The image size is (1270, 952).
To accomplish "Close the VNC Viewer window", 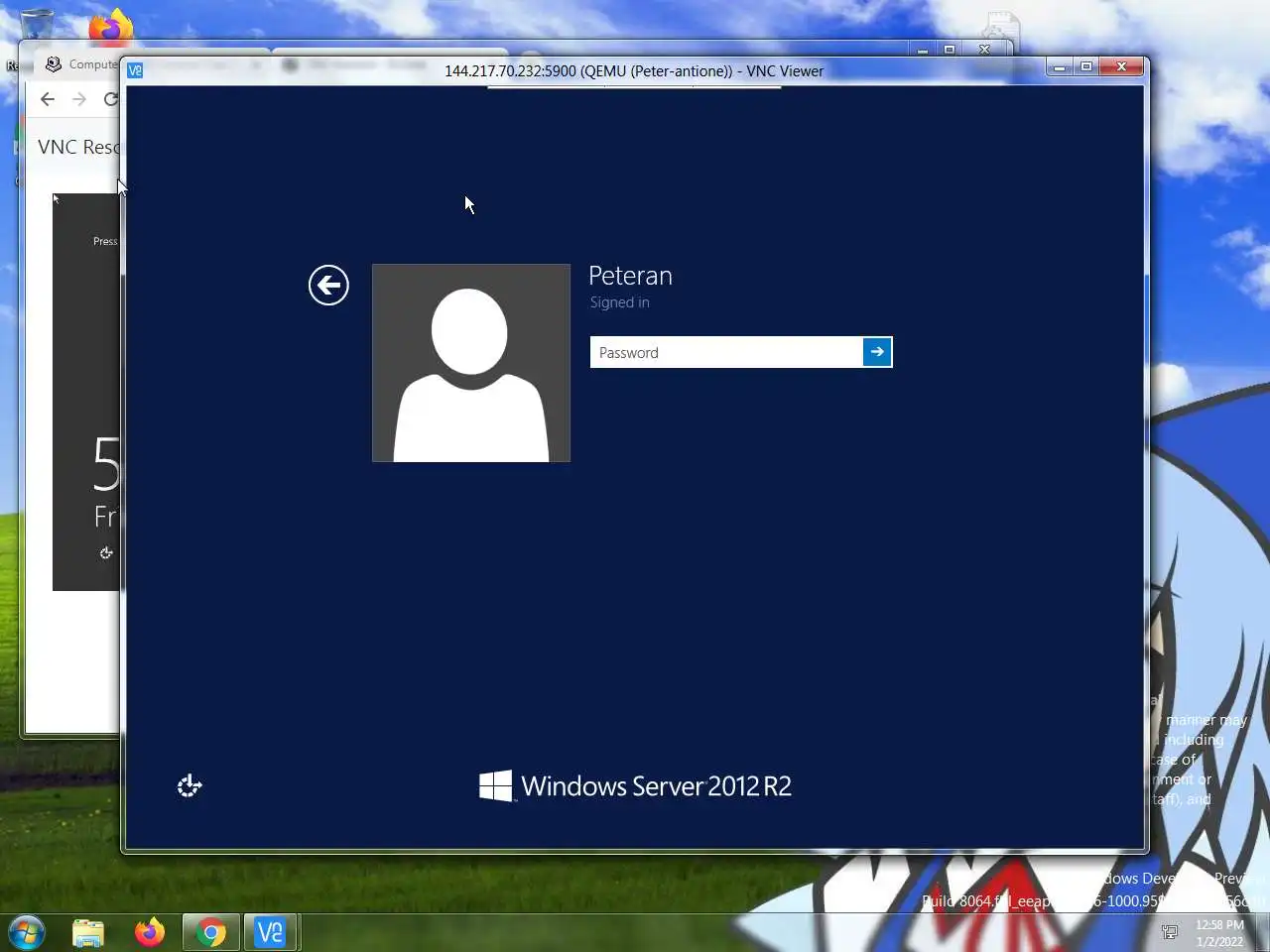I will pos(1121,66).
